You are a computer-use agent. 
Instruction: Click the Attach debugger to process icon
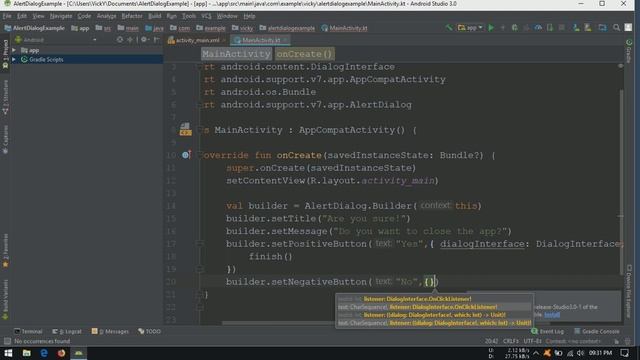tap(550, 28)
